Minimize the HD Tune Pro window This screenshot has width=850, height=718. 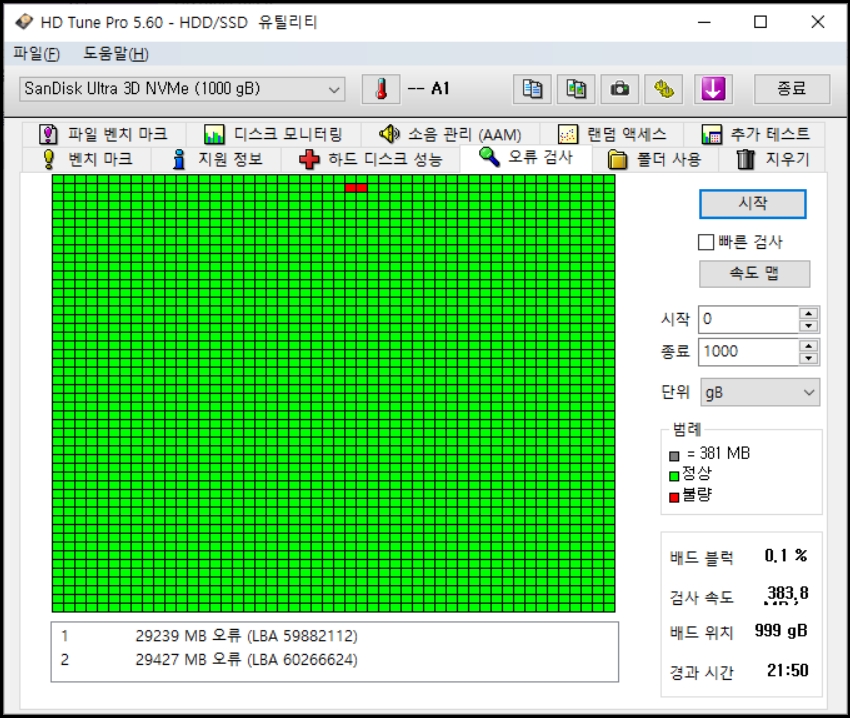tap(704, 22)
